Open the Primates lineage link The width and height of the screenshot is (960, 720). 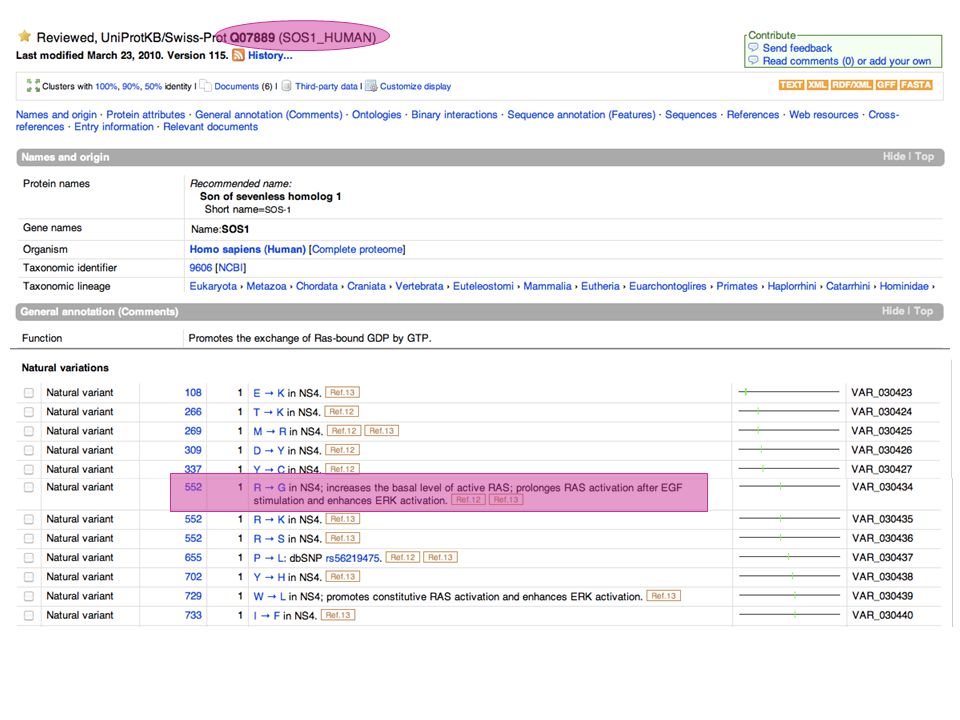click(737, 286)
